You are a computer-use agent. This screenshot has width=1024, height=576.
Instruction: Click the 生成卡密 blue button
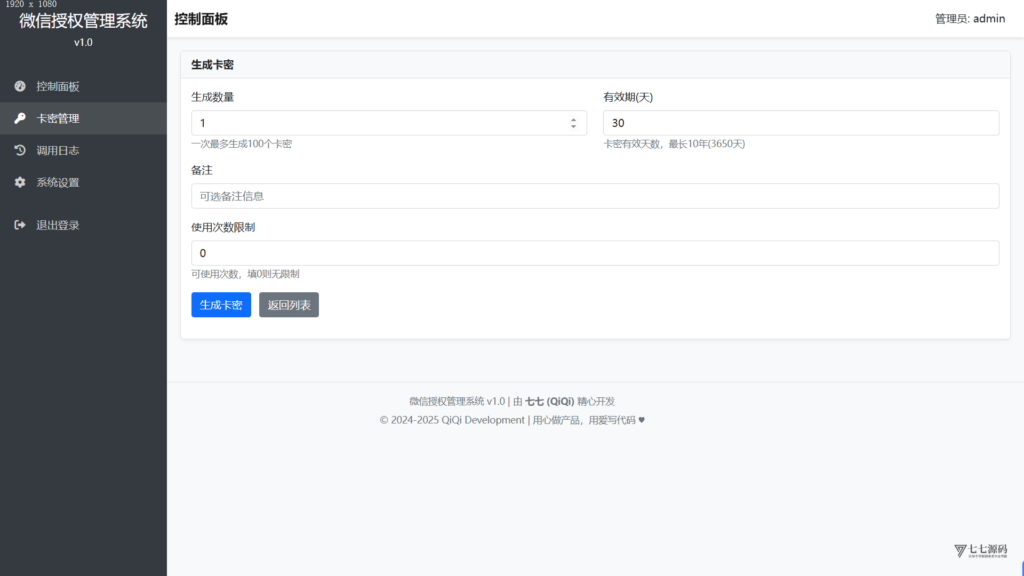pos(221,305)
